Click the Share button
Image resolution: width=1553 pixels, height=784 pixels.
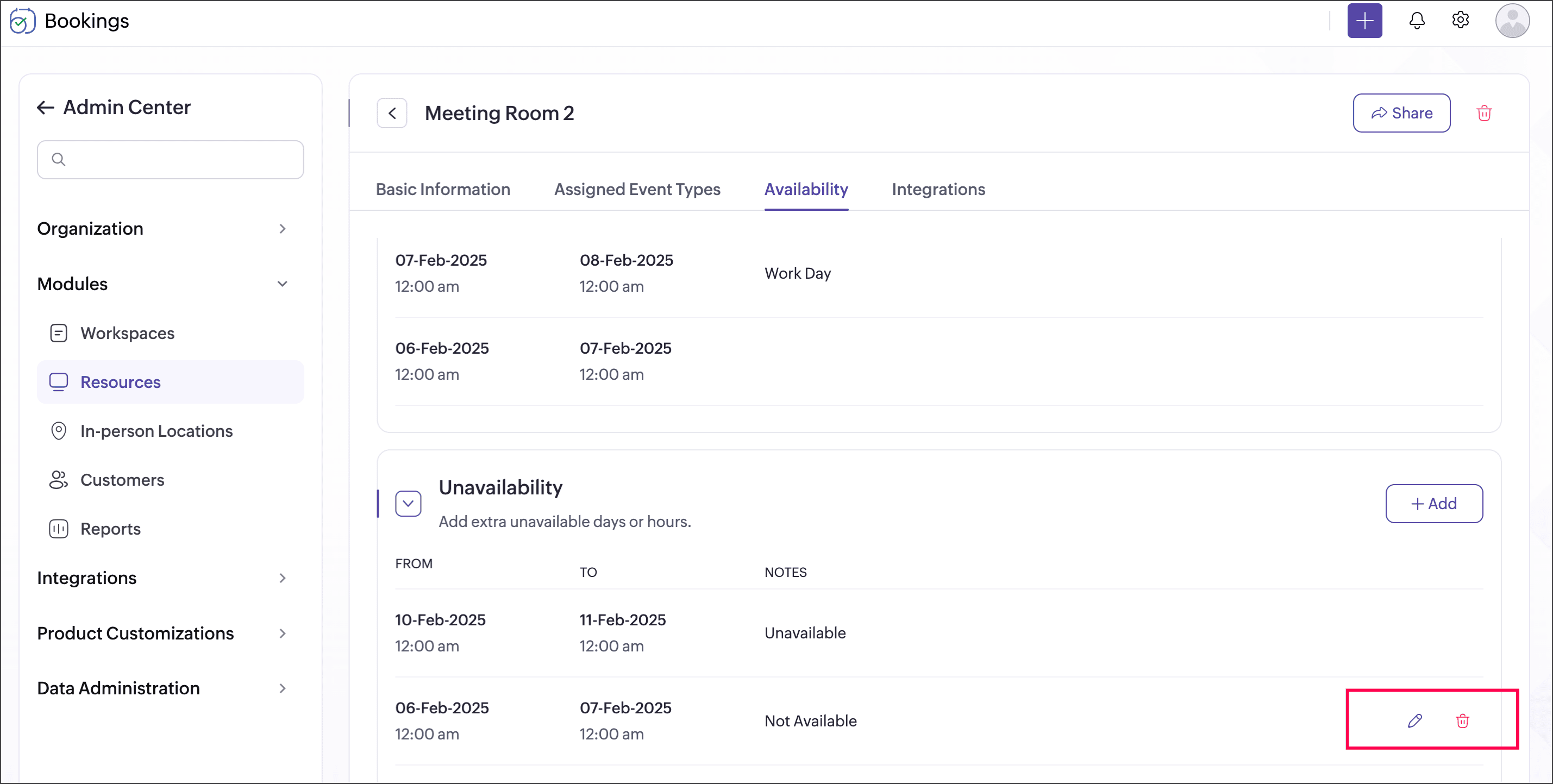(1401, 114)
